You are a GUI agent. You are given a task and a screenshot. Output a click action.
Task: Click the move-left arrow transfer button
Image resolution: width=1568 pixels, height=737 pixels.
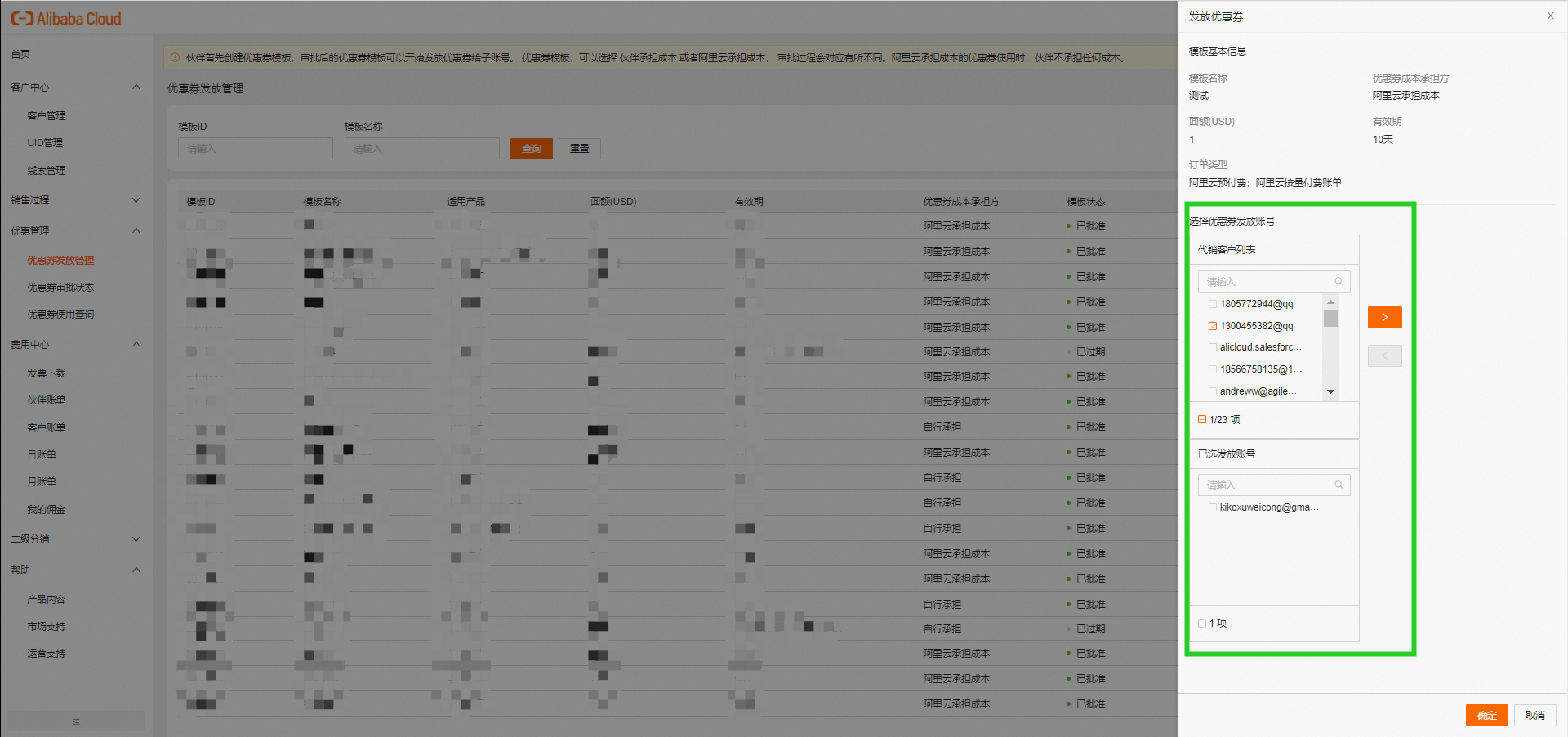(x=1384, y=355)
